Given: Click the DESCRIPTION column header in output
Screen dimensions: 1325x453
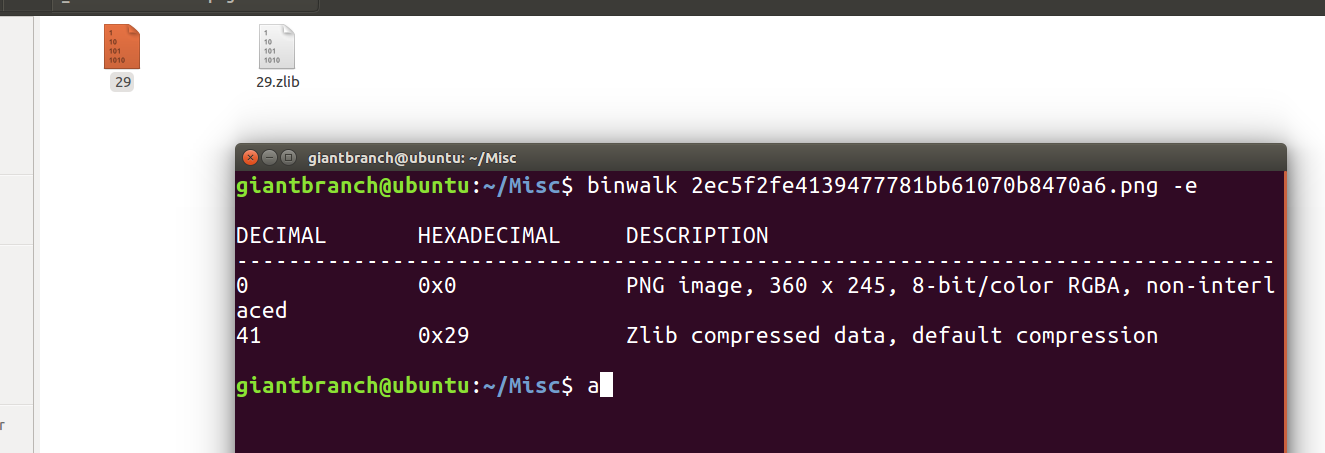Looking at the screenshot, I should click(x=697, y=236).
